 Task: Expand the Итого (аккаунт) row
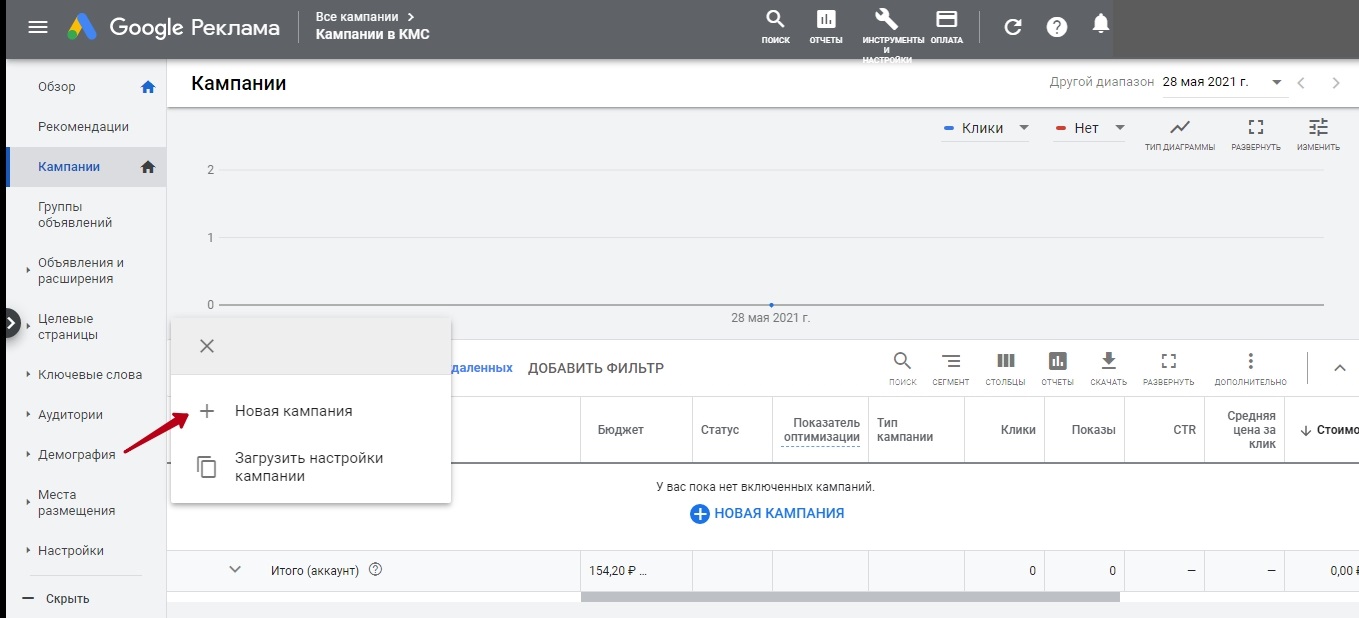pos(235,570)
